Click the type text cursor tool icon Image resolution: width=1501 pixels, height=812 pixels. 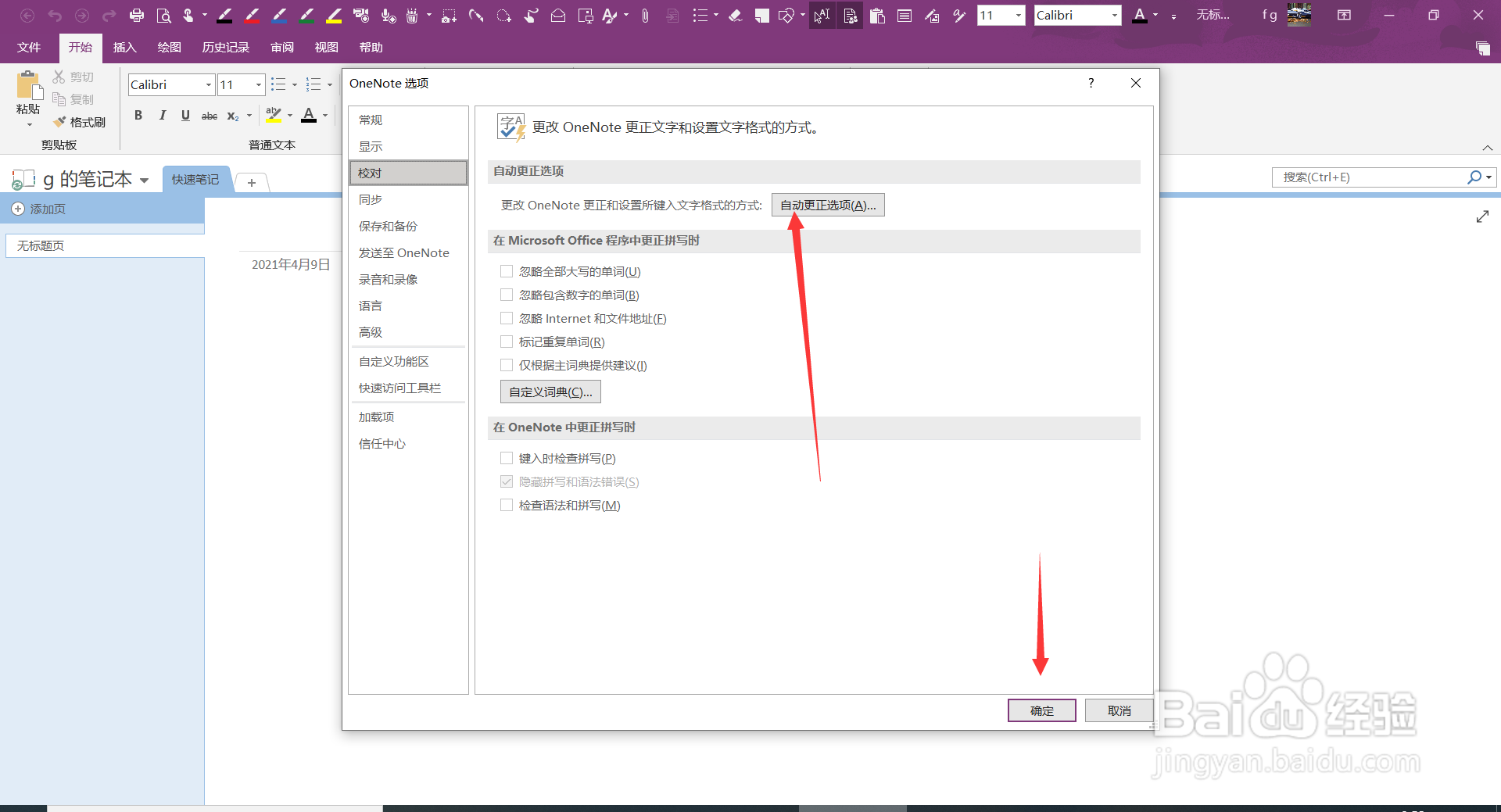[822, 15]
